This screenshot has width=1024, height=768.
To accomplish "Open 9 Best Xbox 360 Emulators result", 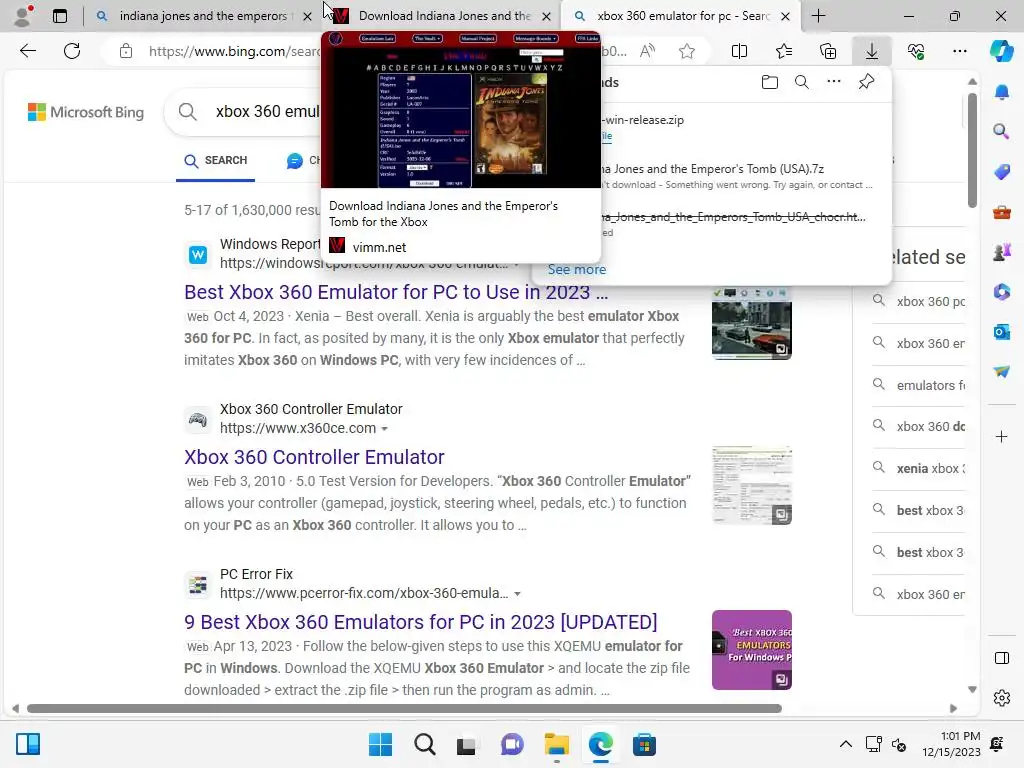I will (421, 622).
